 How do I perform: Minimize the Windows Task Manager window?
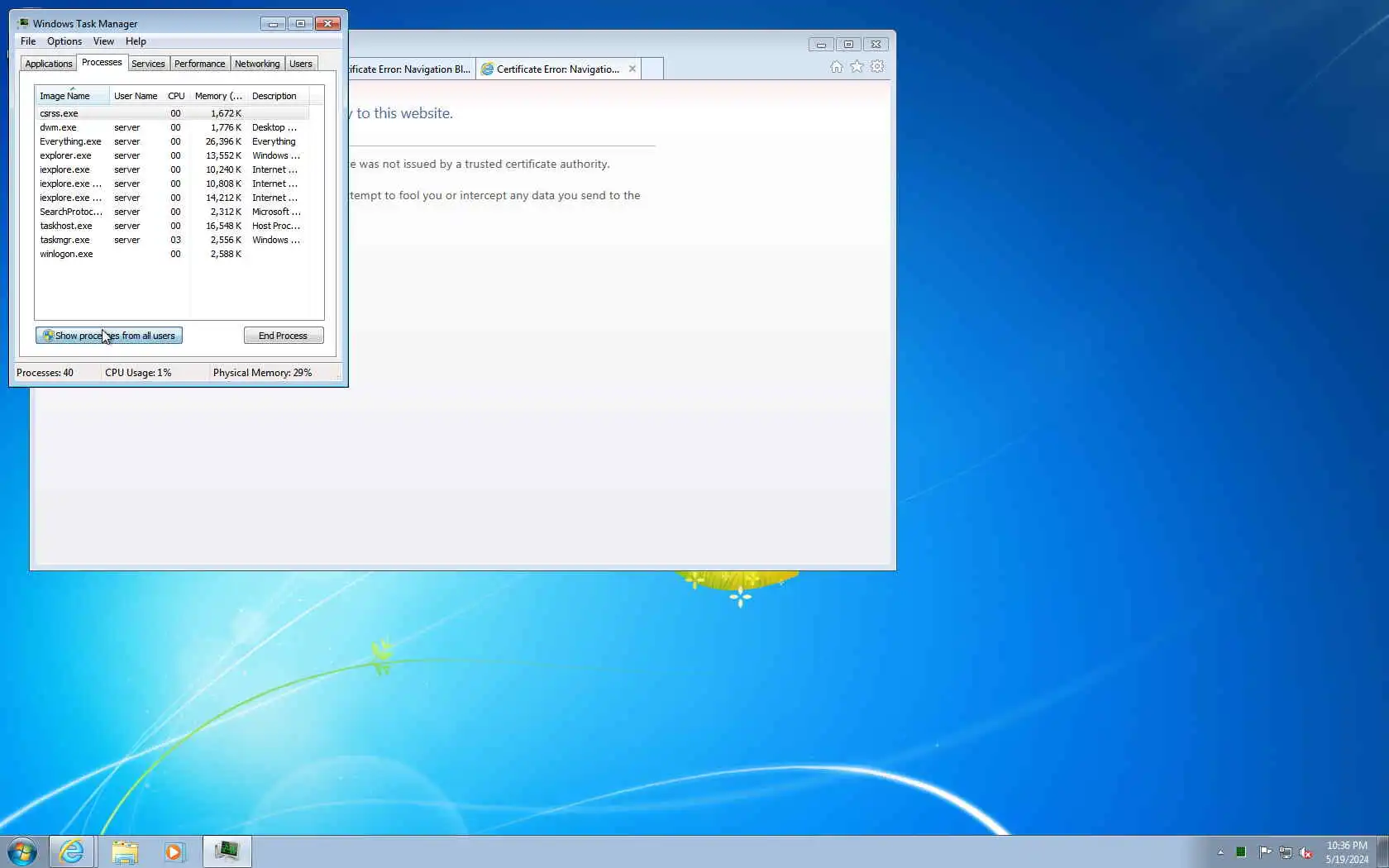coord(273,24)
